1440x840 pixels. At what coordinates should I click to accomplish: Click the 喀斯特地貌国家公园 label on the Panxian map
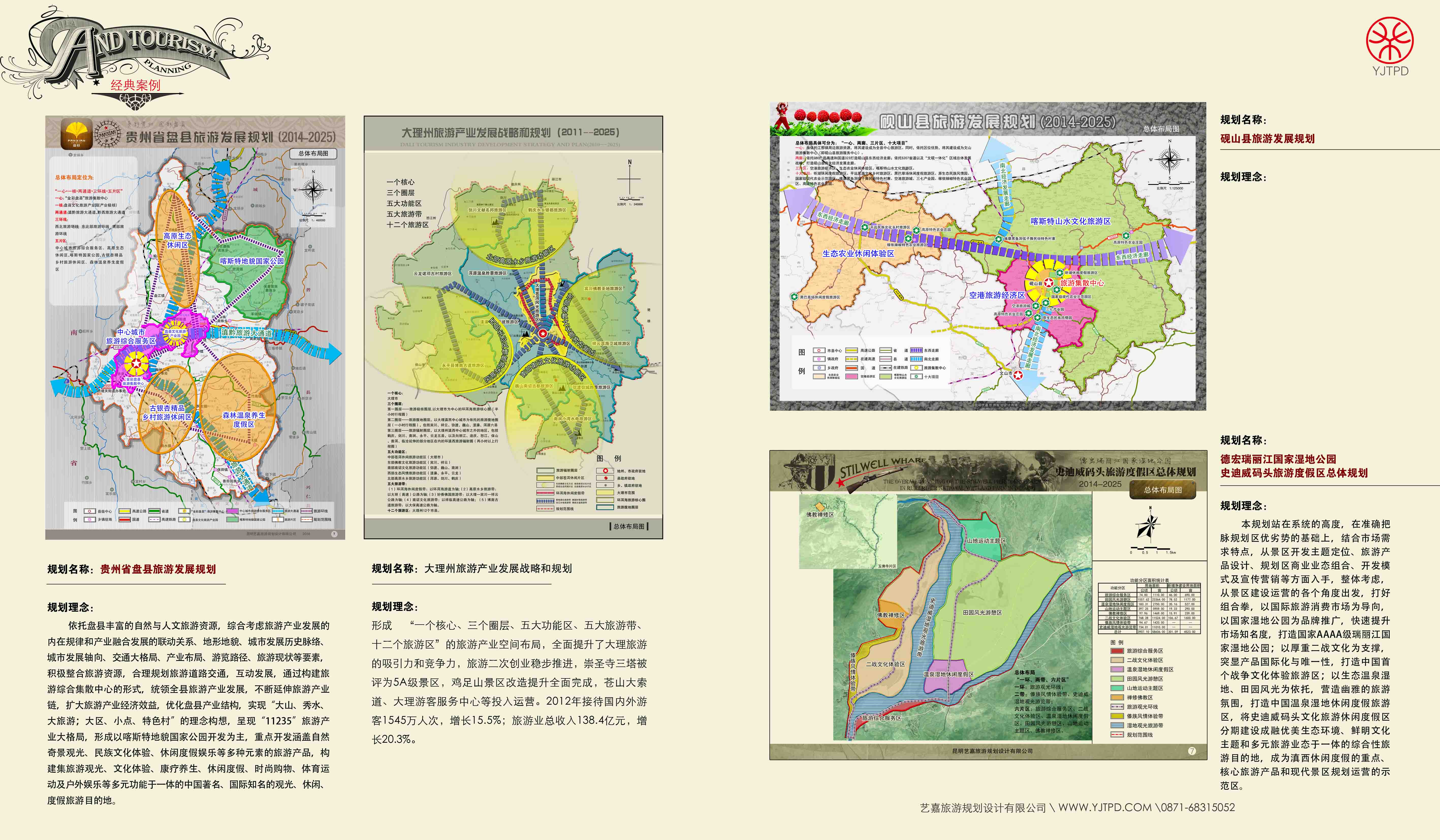click(x=252, y=261)
